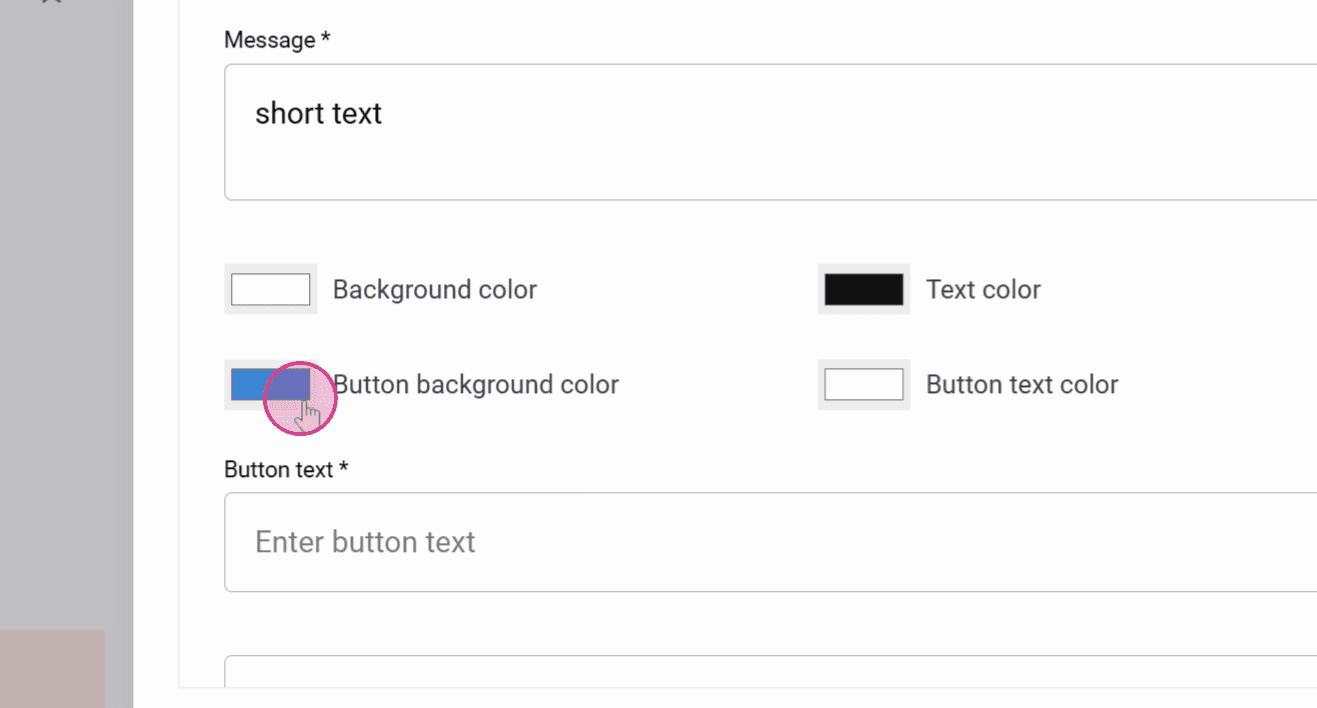Click the 'Message' field label
Viewport: 1317px width, 708px height.
[269, 40]
